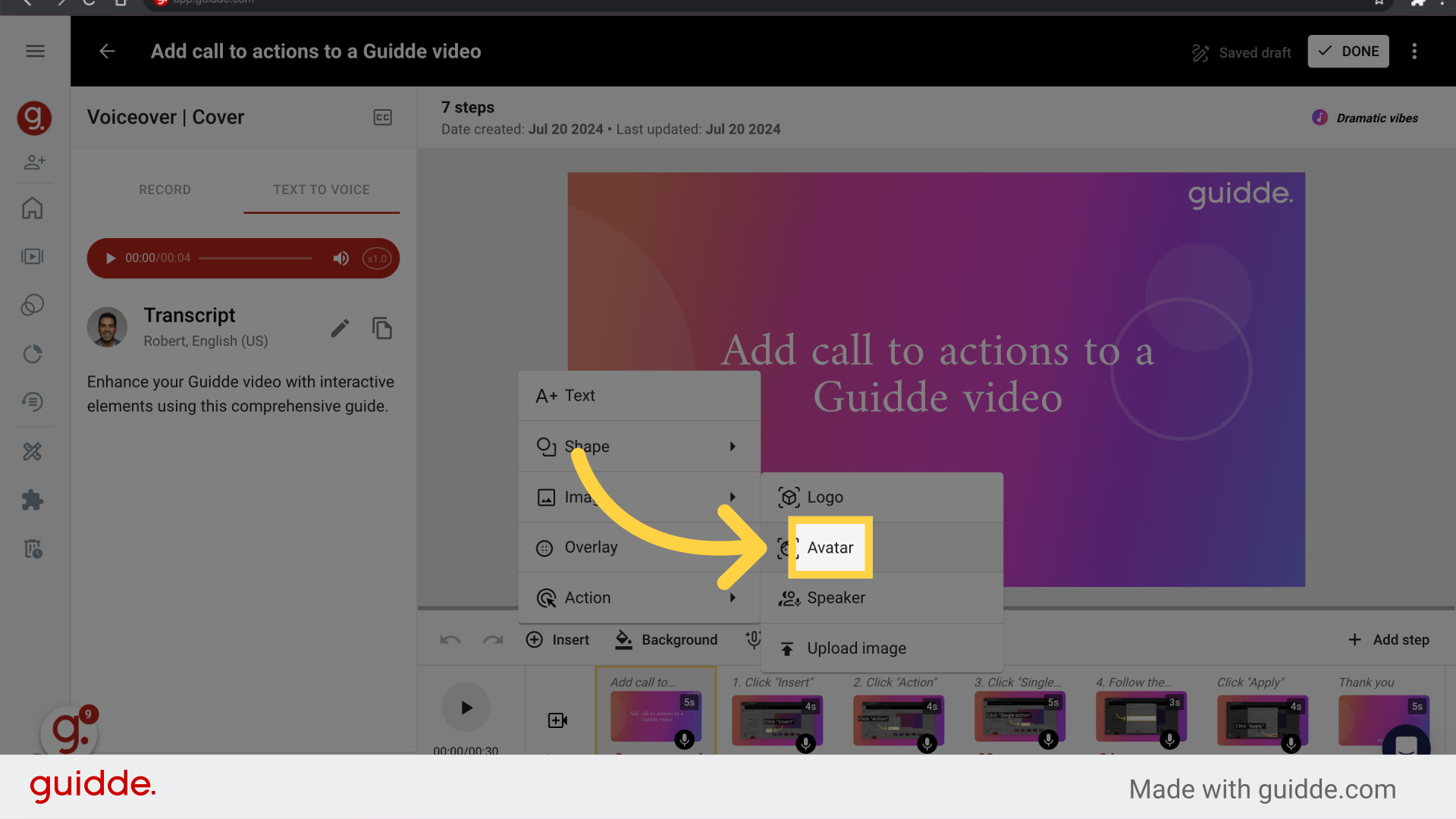Open the puzzle-piece integrations icon

pyautogui.click(x=33, y=500)
